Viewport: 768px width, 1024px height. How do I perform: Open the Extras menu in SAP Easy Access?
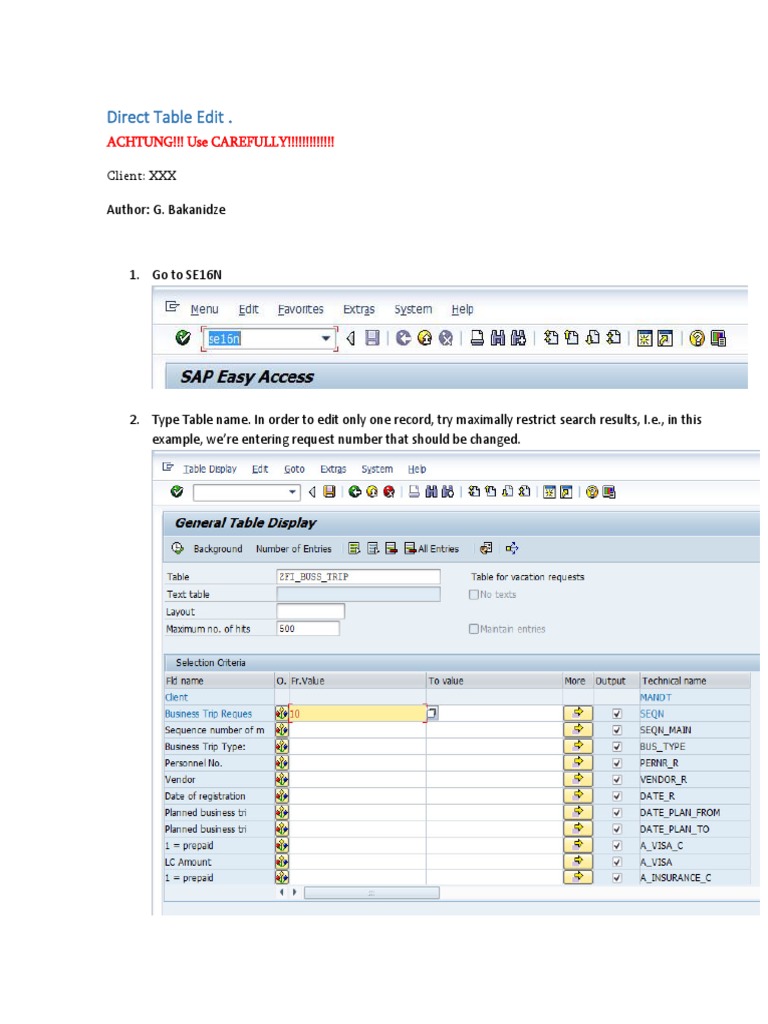coord(359,309)
